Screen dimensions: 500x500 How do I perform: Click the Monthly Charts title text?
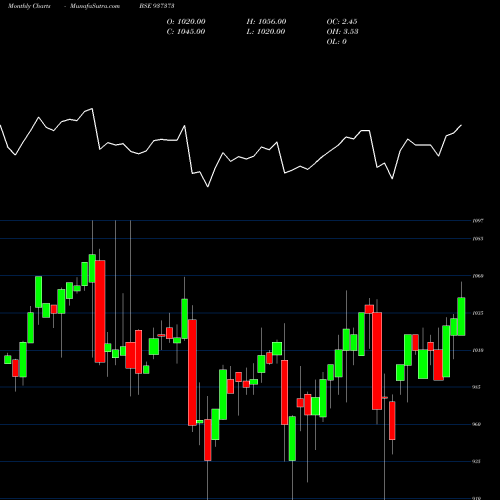click(x=29, y=6)
